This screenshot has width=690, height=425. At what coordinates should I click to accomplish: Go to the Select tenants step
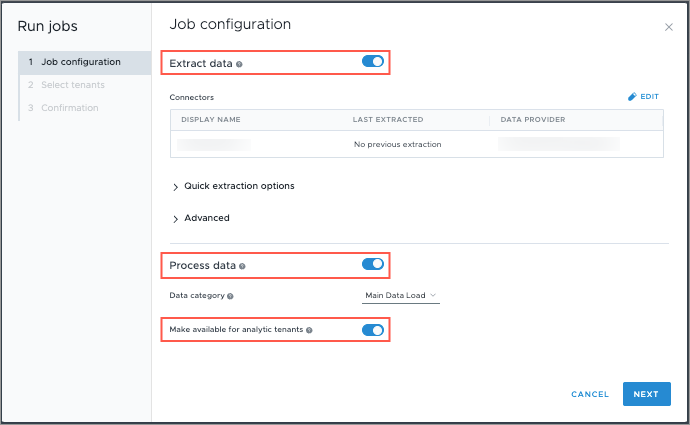pyautogui.click(x=73, y=85)
